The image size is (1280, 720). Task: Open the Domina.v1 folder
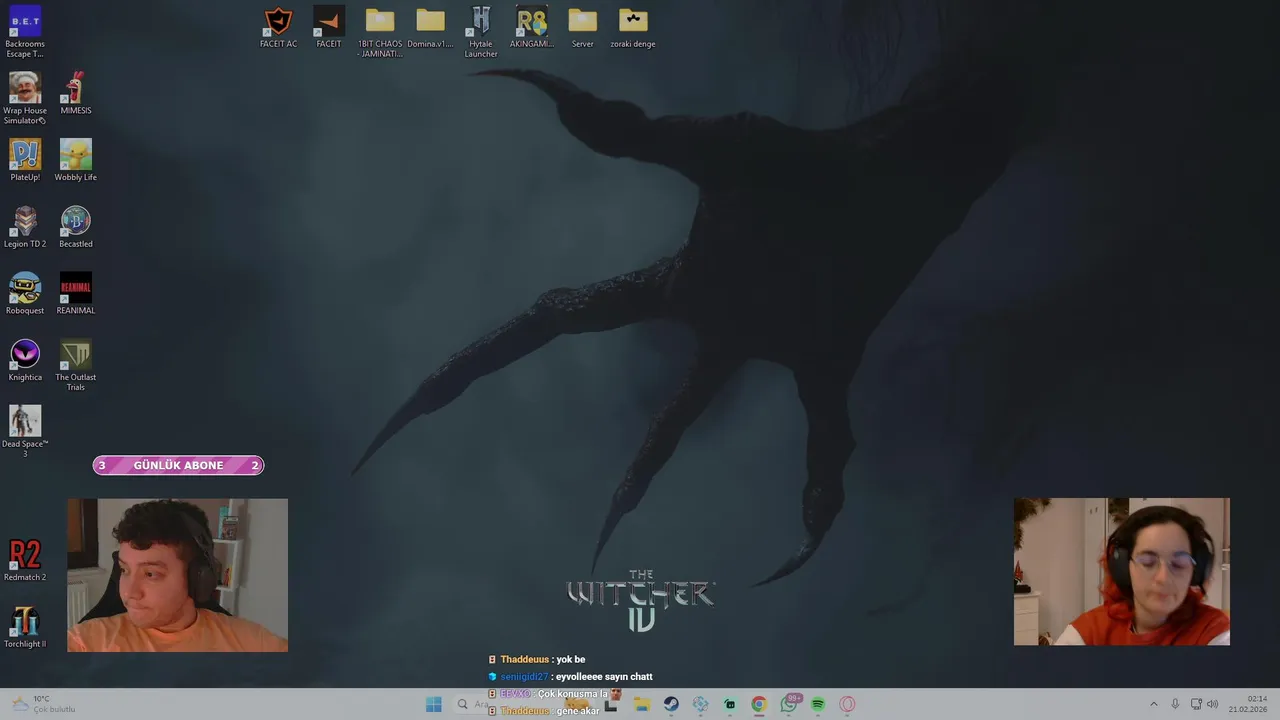click(x=430, y=27)
